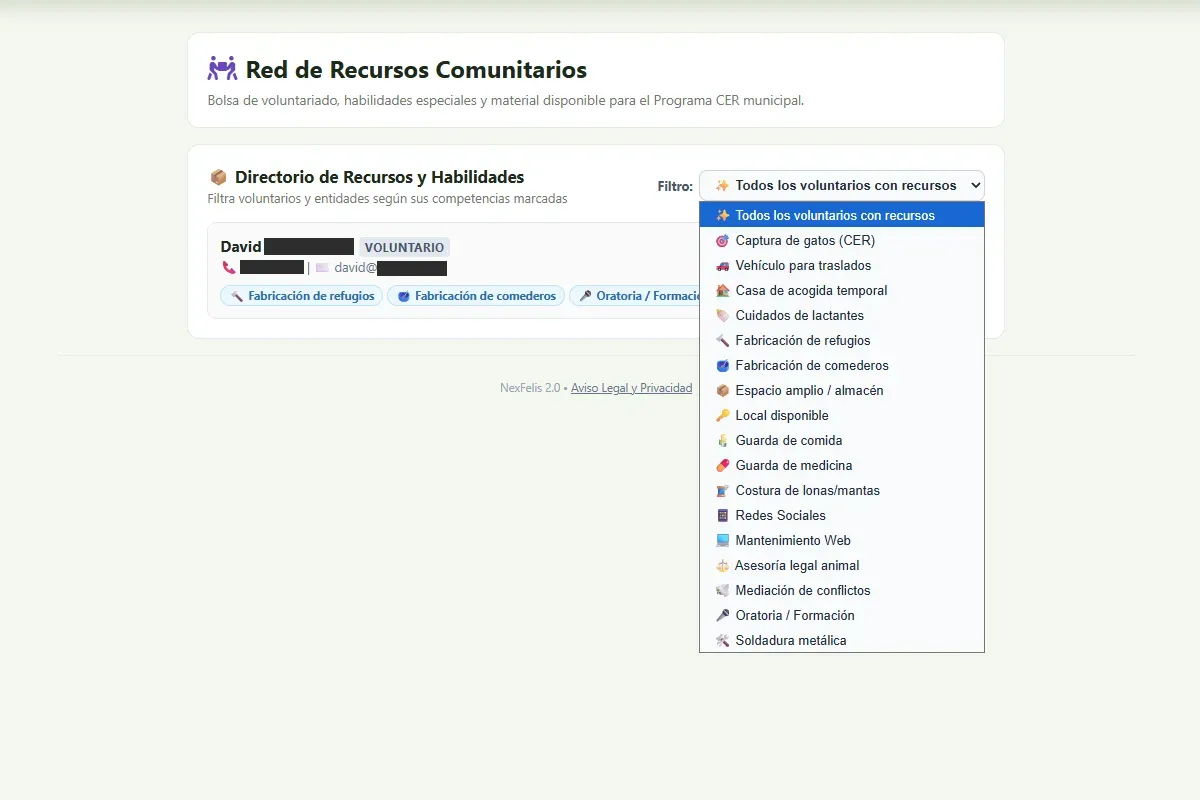Click the key icon for 'Local disponible'
The image size is (1200, 800).
723,415
